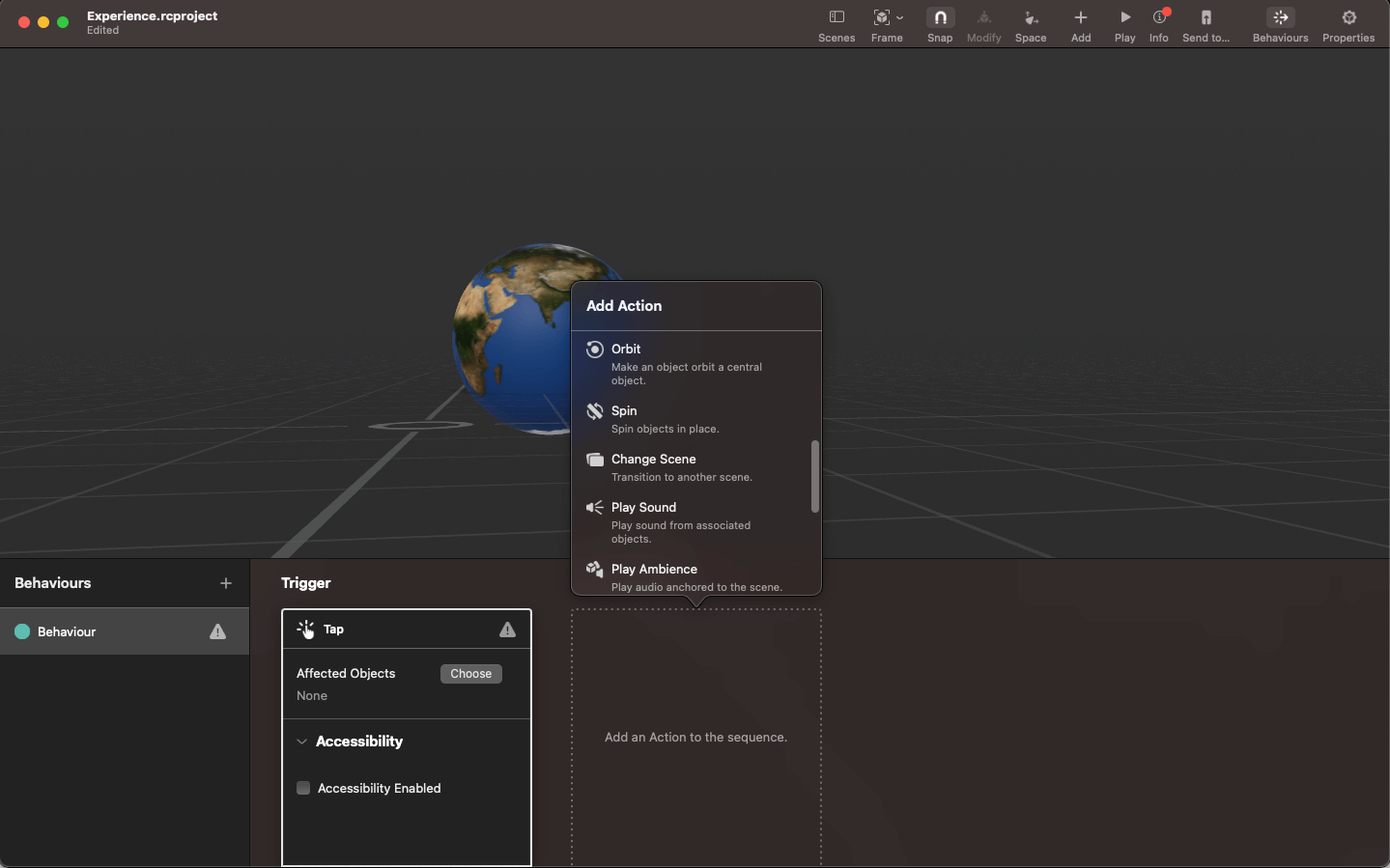Collapse the Accessibility section
The image size is (1390, 868).
click(x=302, y=742)
